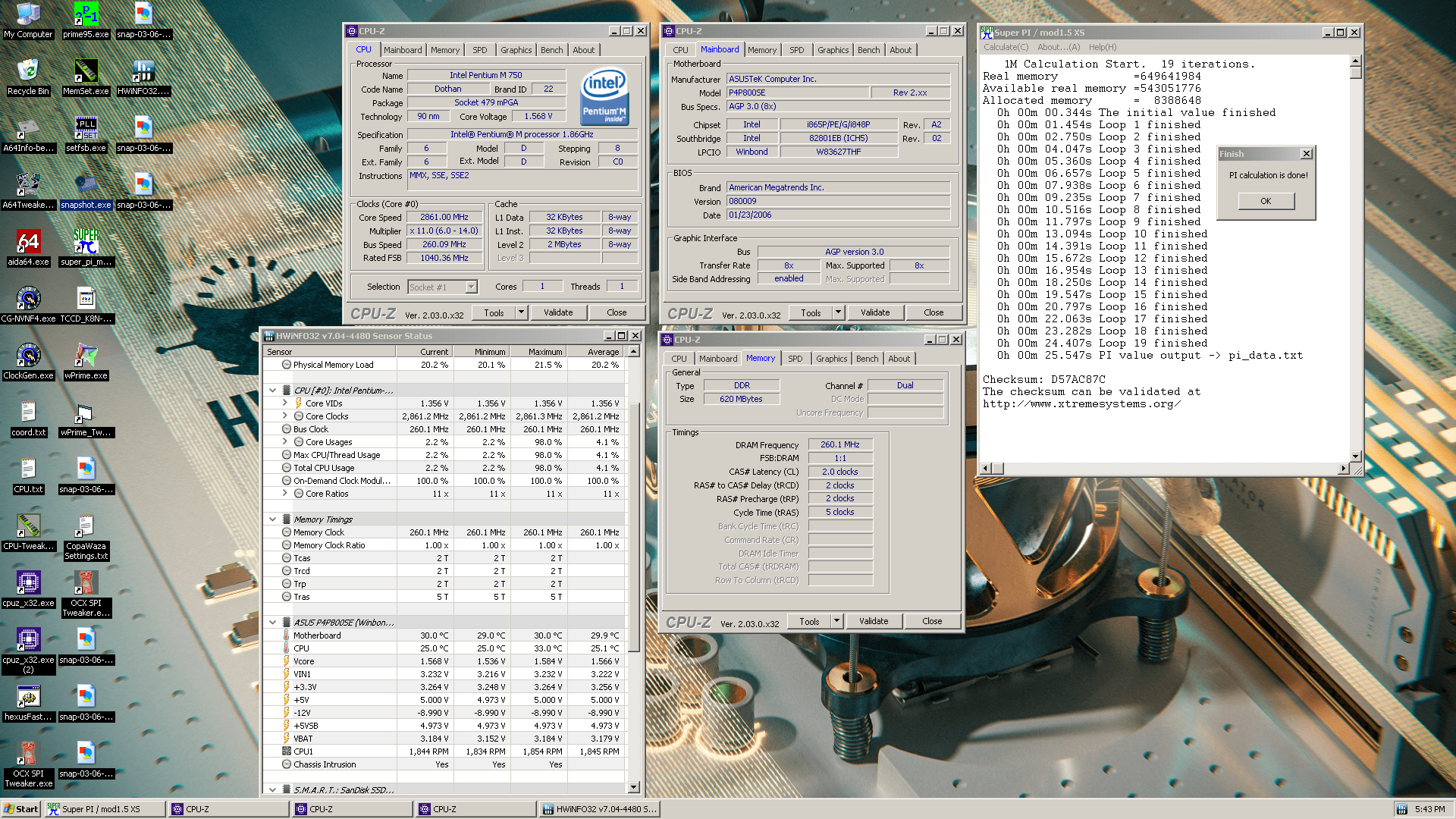The height and width of the screenshot is (819, 1456).
Task: Open Graphics tab in CPU-Z Memory window
Action: point(831,359)
